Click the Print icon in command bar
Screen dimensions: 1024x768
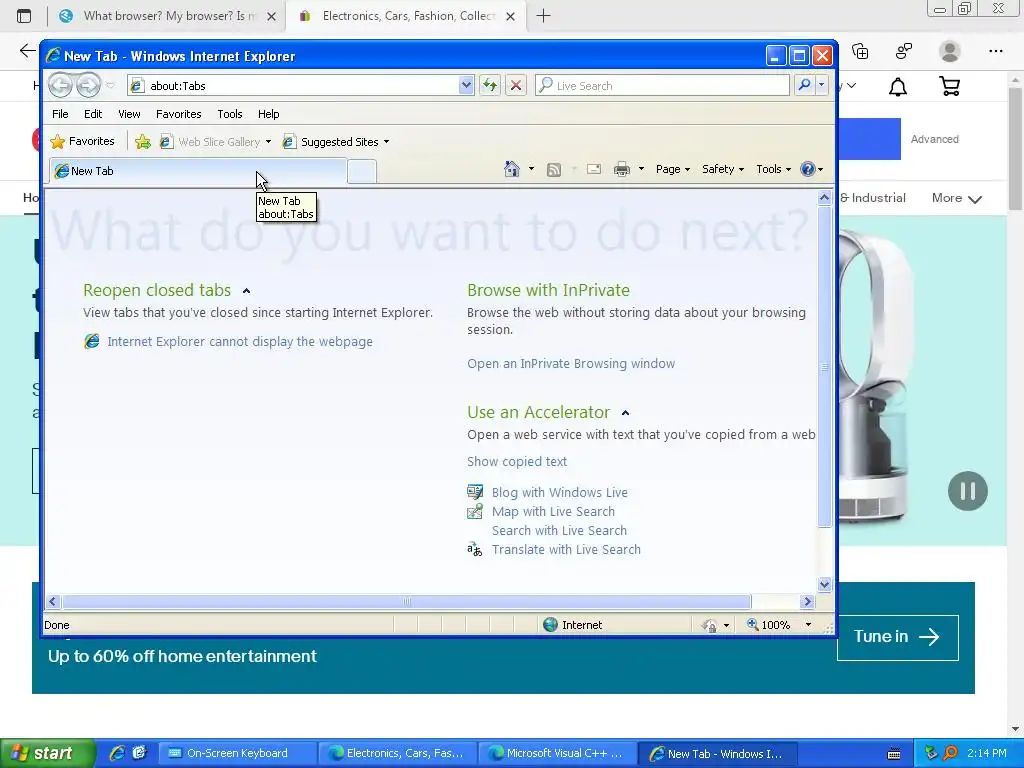pos(622,170)
